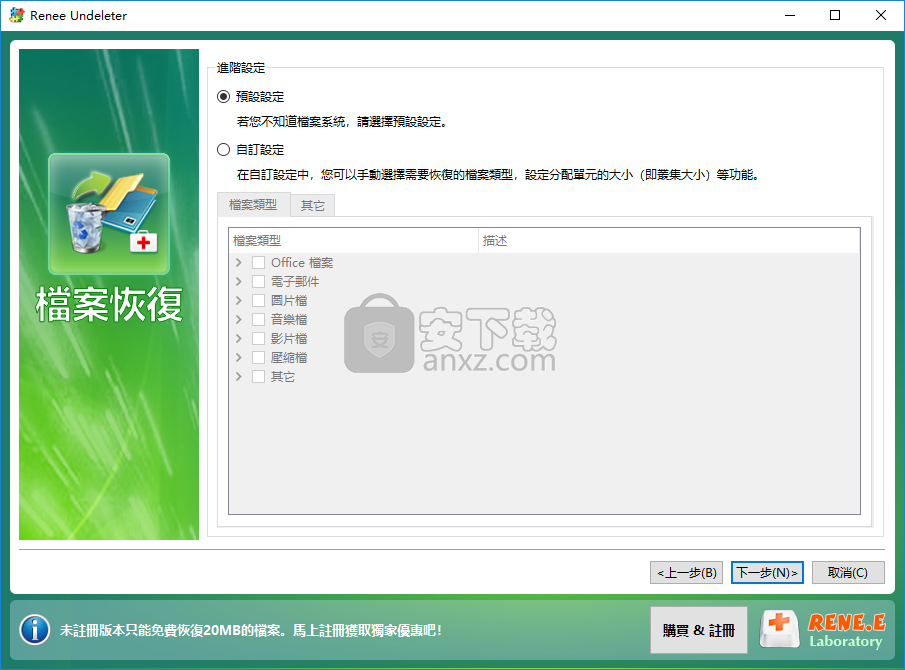
Task: Click the 描述 column header
Action: [669, 241]
